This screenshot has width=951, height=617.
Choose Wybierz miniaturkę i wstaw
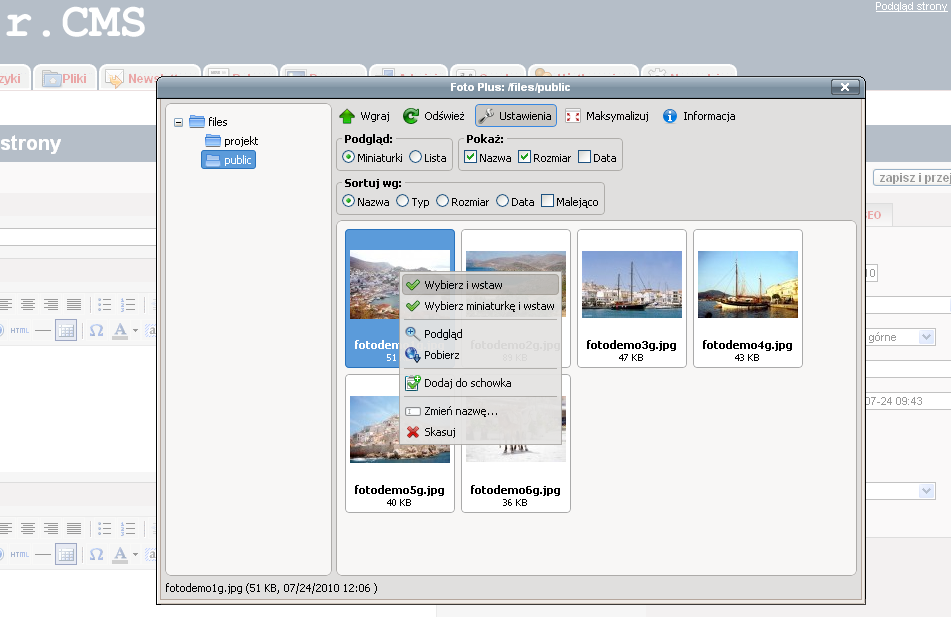click(480, 306)
